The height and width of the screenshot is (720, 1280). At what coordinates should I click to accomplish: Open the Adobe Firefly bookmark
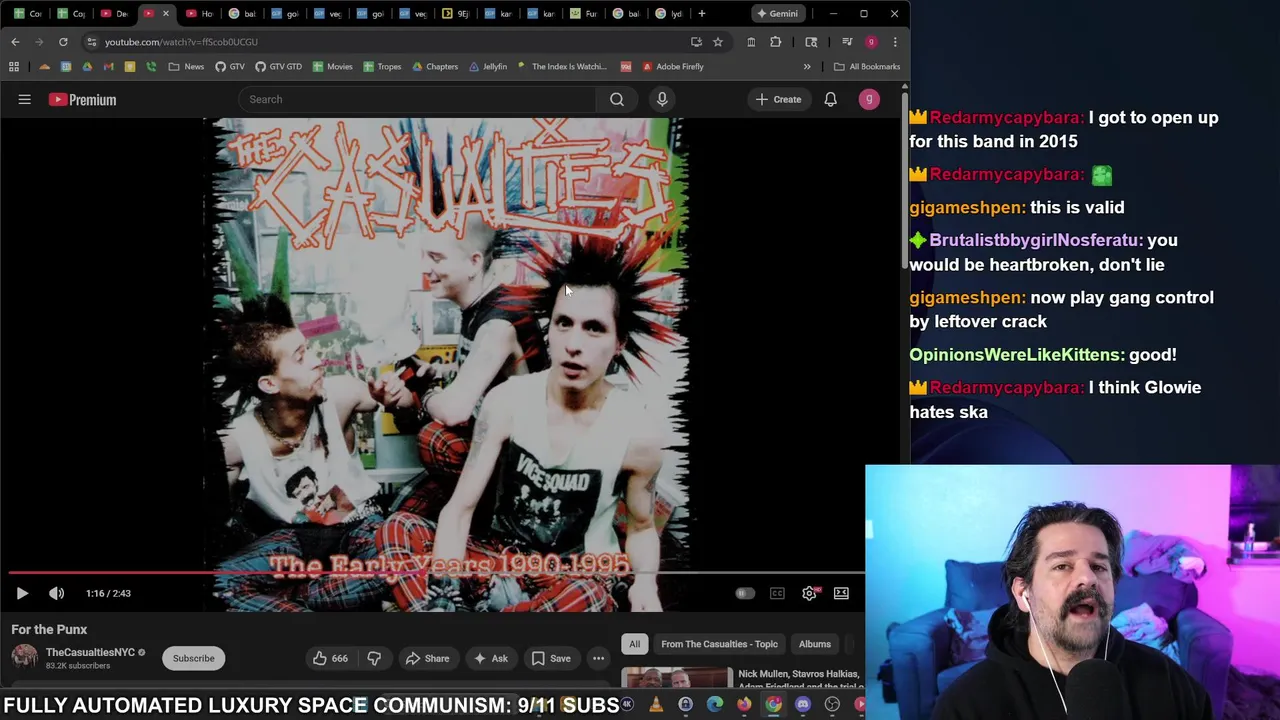(673, 67)
